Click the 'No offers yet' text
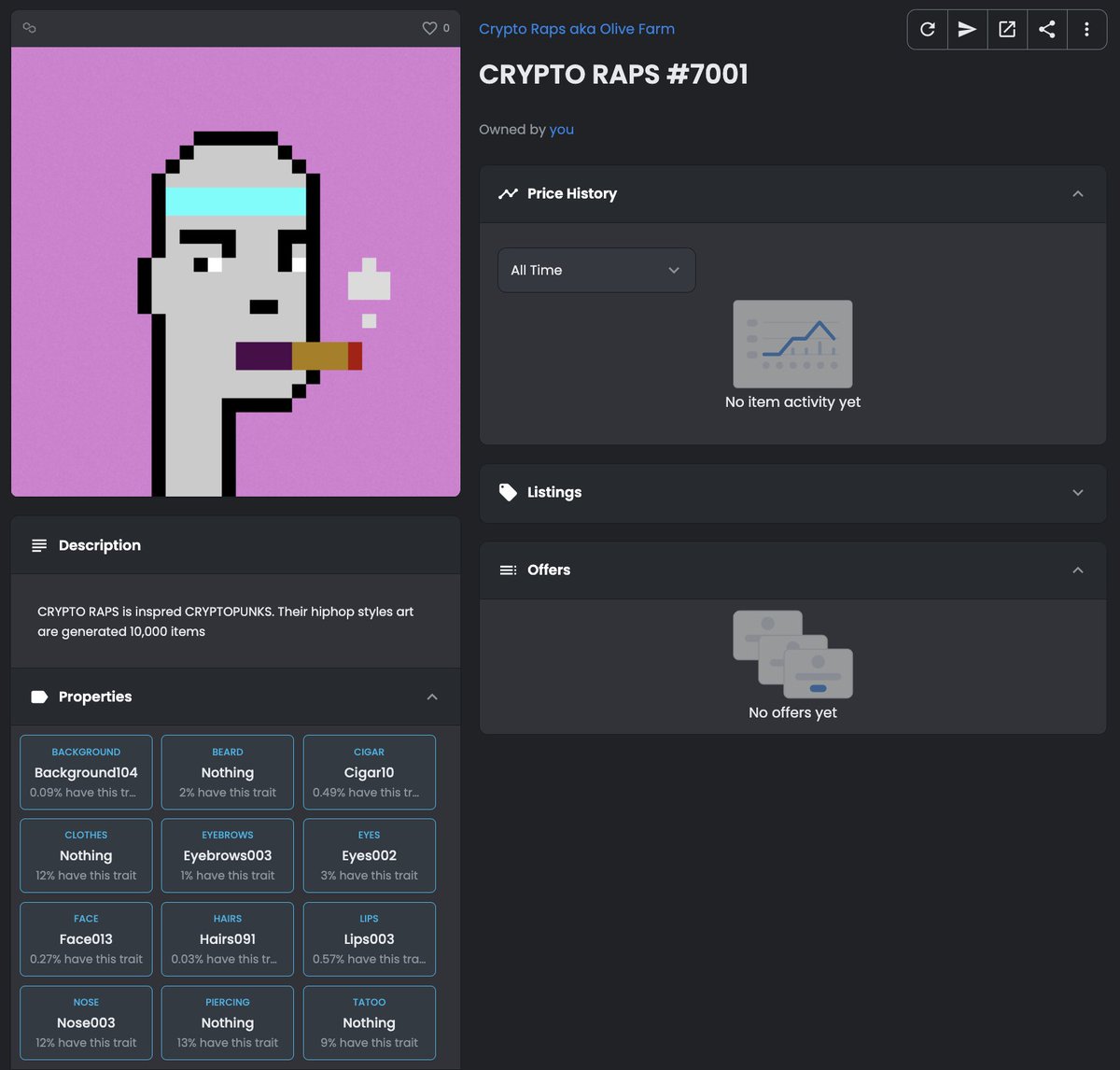The width and height of the screenshot is (1120, 1070). 792,712
